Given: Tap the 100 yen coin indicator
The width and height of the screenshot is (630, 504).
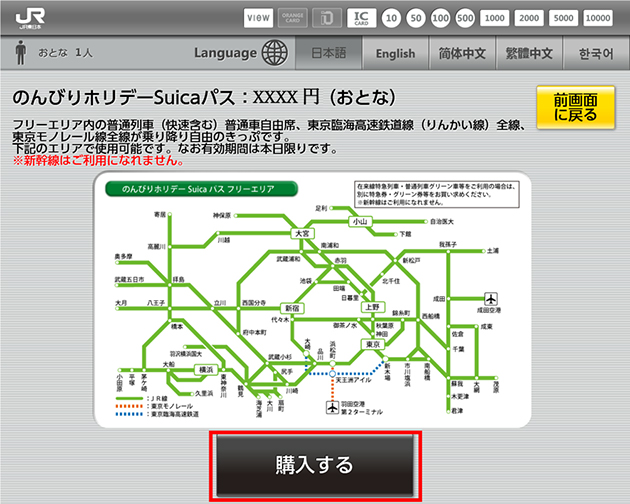Looking at the screenshot, I should click(x=440, y=18).
